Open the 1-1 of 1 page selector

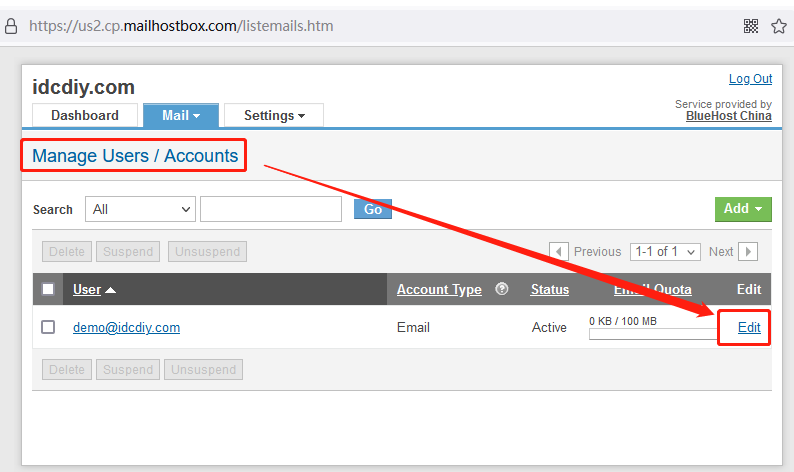pos(665,252)
